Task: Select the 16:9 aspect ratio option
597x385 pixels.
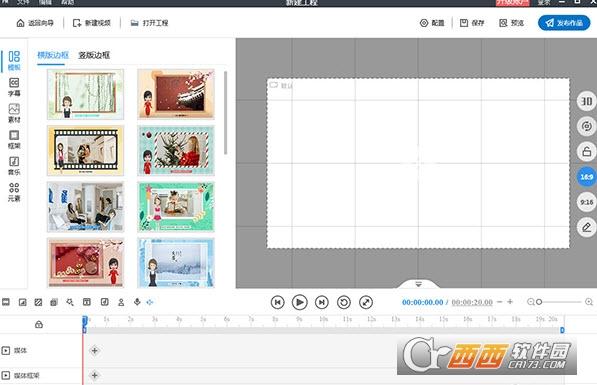Action: (586, 177)
